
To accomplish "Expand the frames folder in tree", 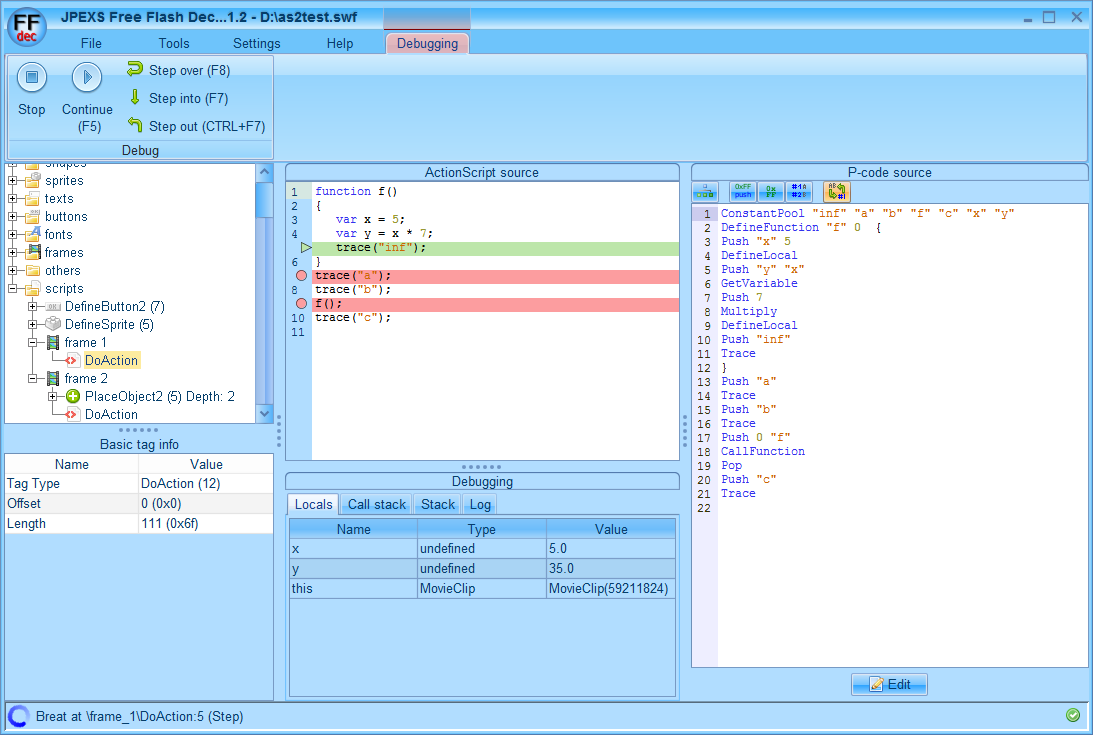I will [x=13, y=252].
